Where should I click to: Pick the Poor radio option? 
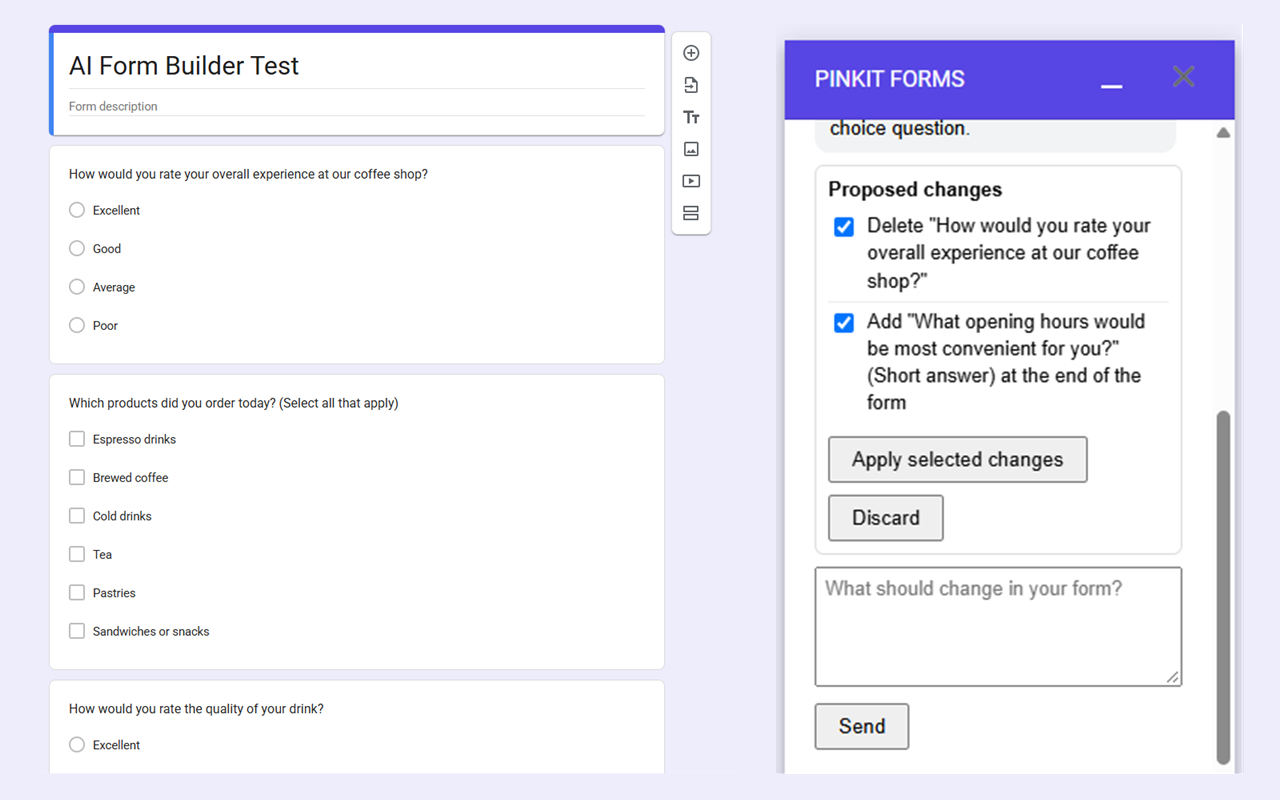tap(77, 325)
